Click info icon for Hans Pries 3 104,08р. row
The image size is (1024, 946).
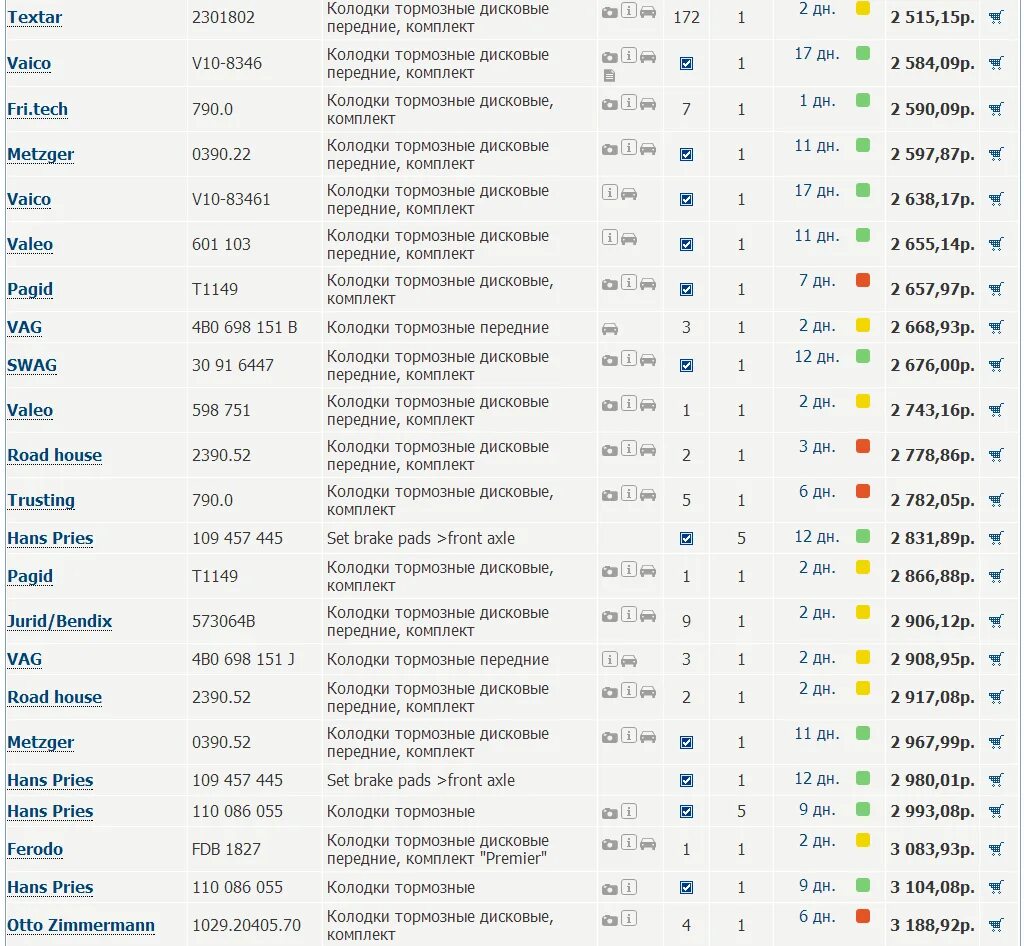pyautogui.click(x=628, y=887)
